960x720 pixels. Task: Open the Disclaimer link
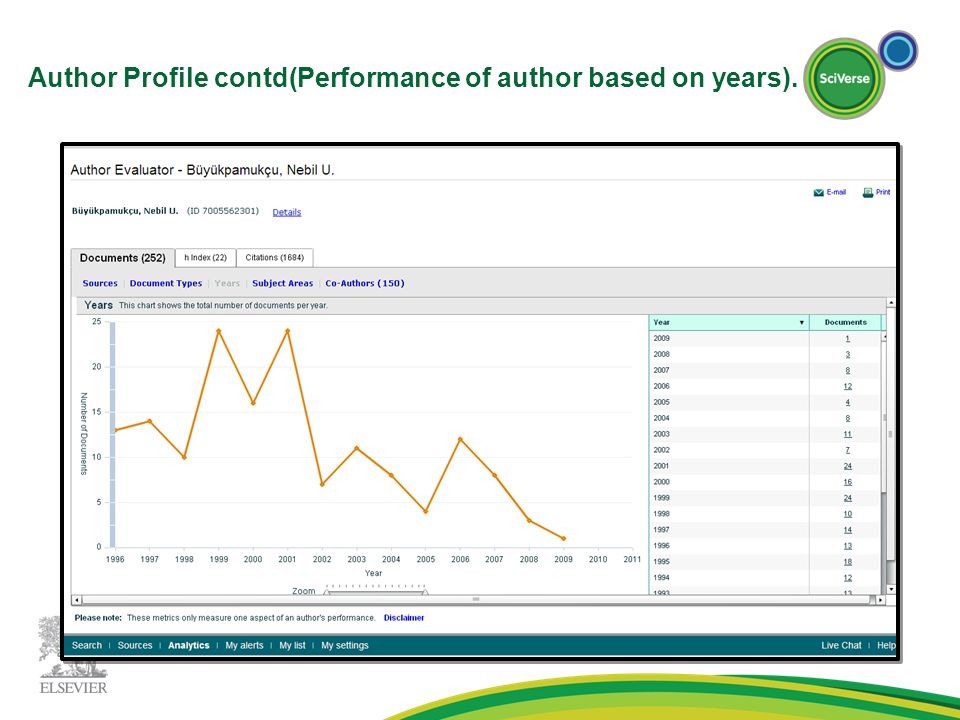tap(404, 618)
